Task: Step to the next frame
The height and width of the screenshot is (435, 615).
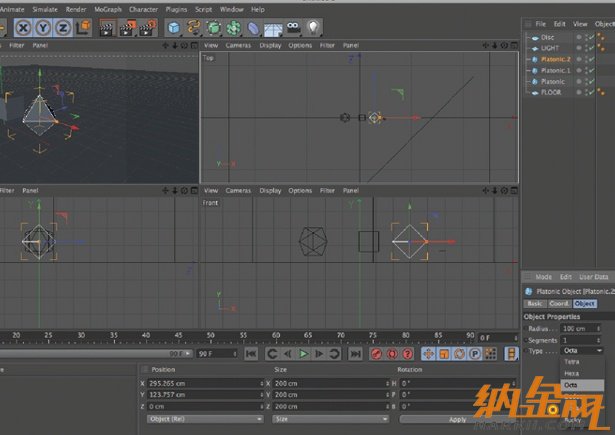Action: pos(319,354)
